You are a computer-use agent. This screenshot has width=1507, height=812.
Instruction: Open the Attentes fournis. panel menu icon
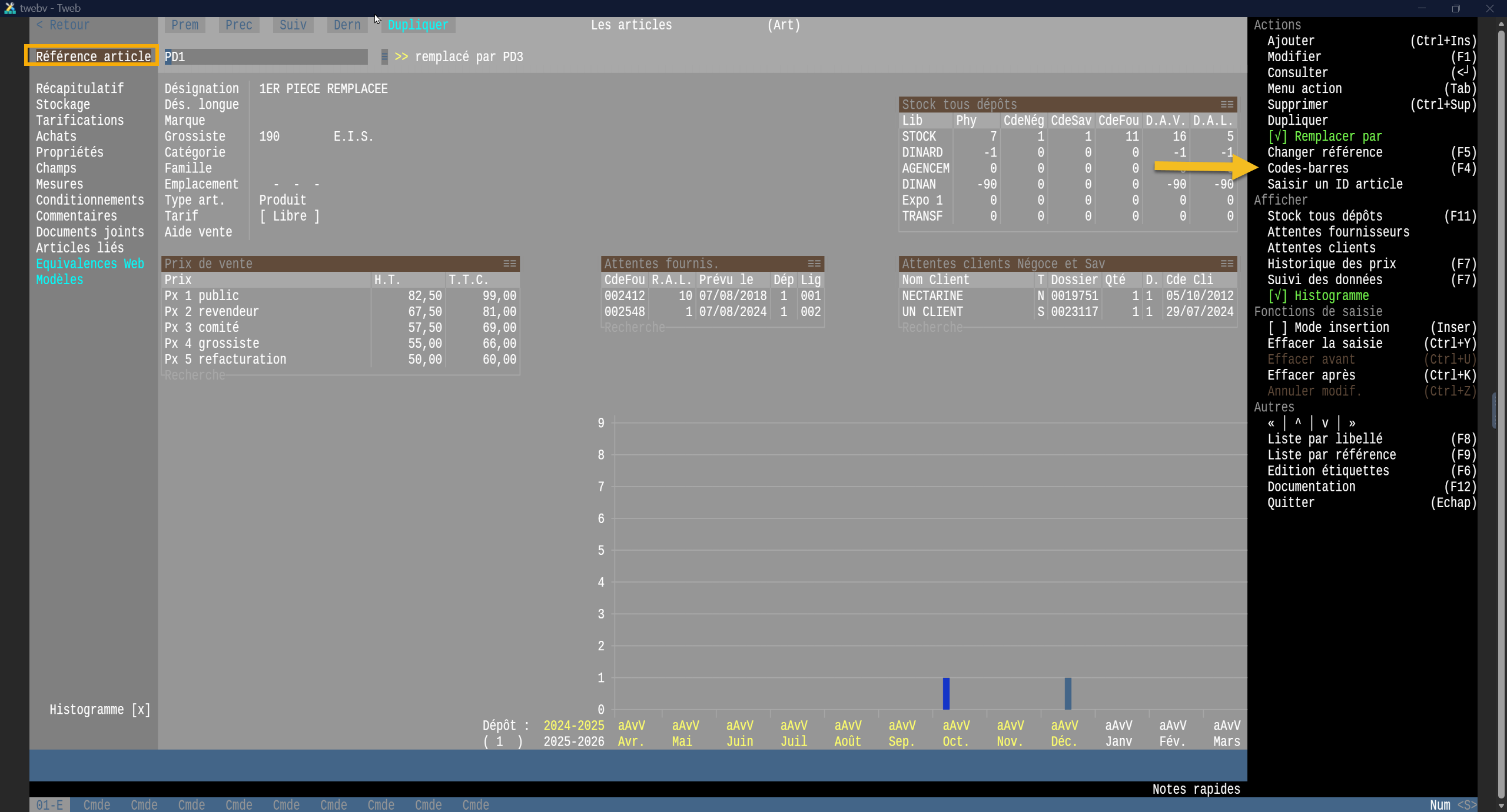(814, 264)
